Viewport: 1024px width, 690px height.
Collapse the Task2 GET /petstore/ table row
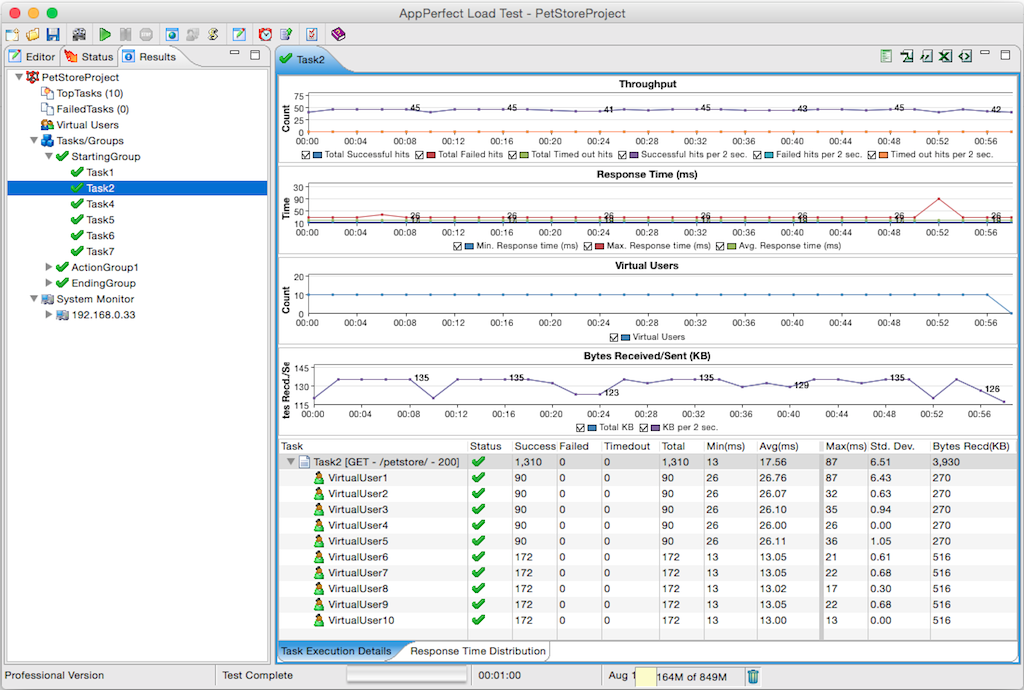click(291, 462)
